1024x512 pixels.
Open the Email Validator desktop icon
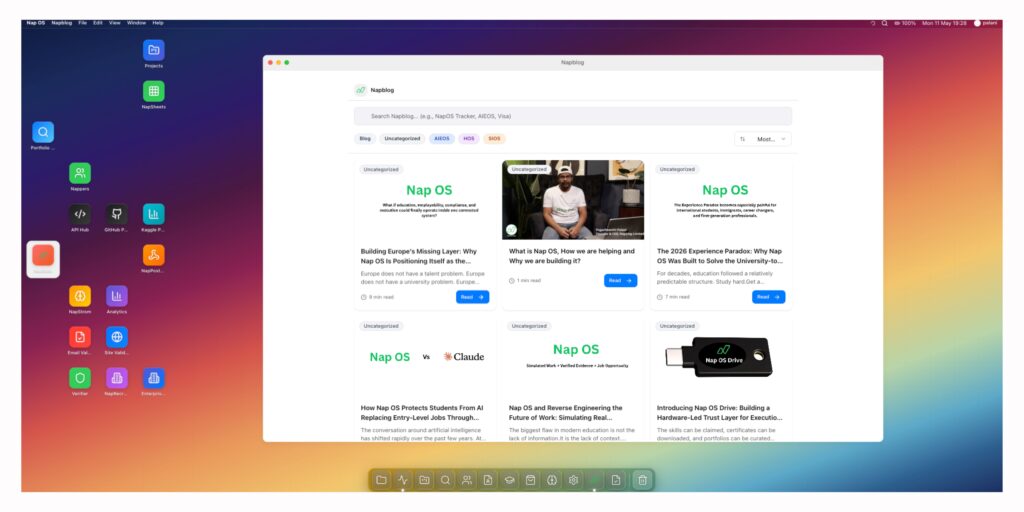[80, 337]
